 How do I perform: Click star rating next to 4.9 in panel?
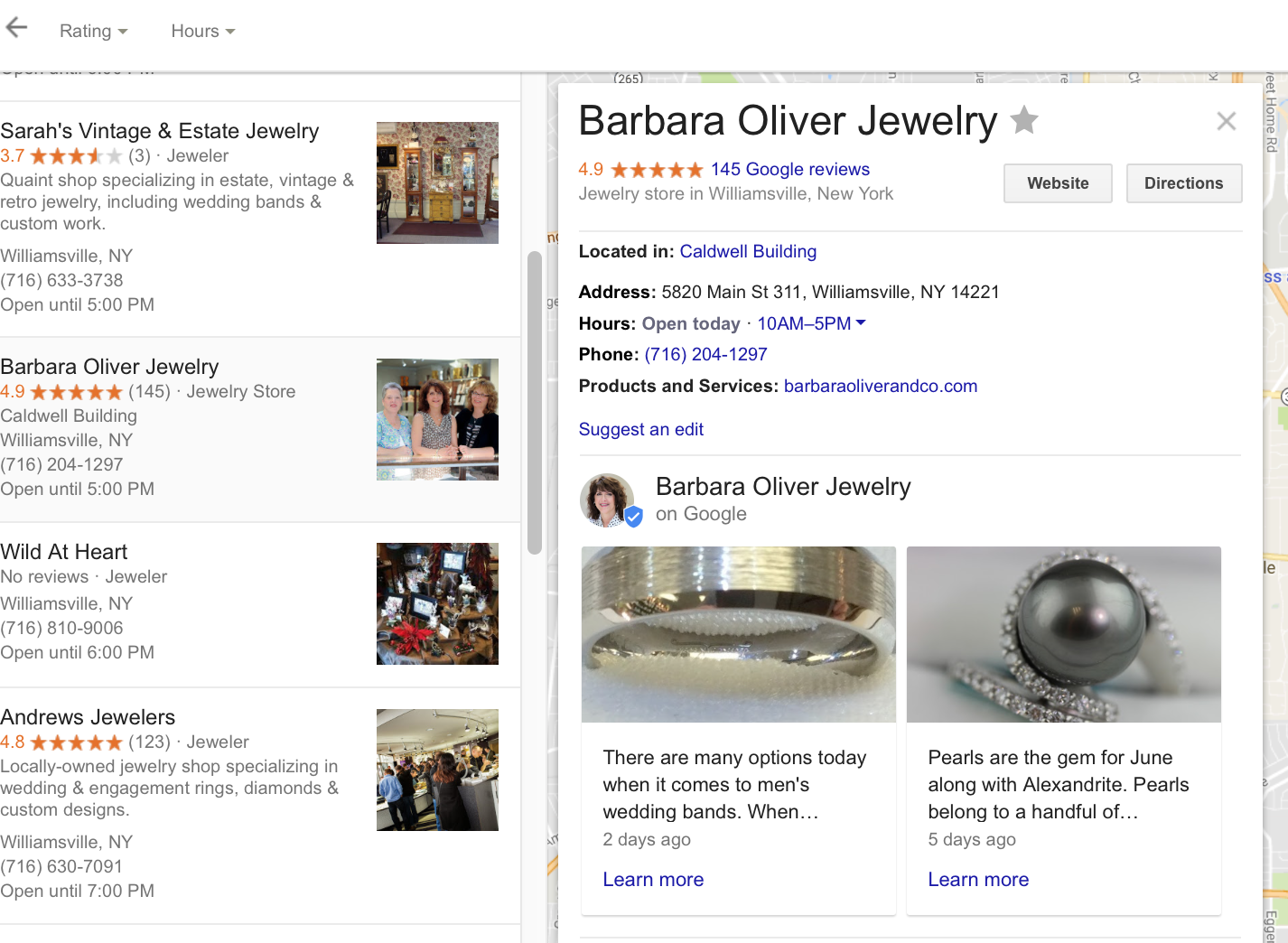(x=657, y=170)
